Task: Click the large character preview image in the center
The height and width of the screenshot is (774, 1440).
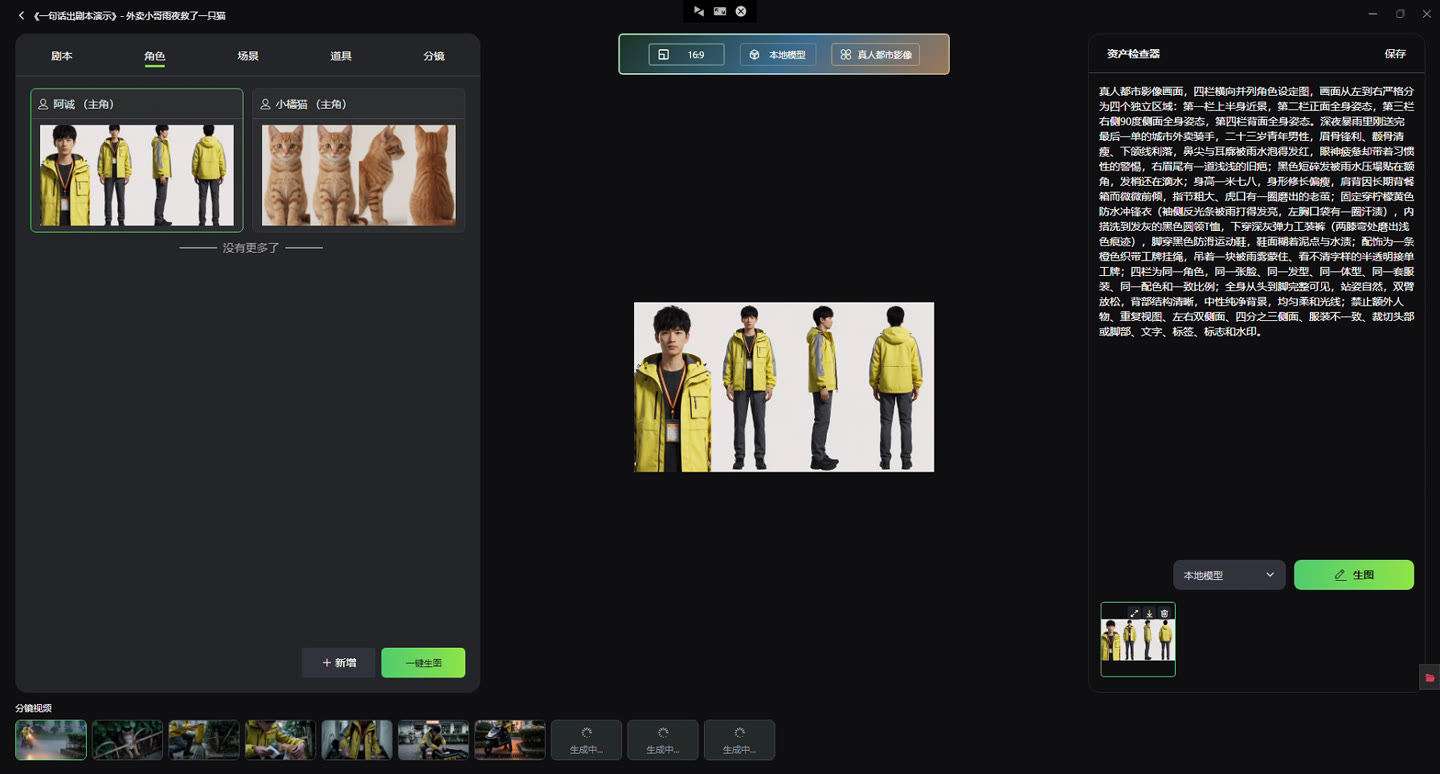Action: tap(784, 387)
